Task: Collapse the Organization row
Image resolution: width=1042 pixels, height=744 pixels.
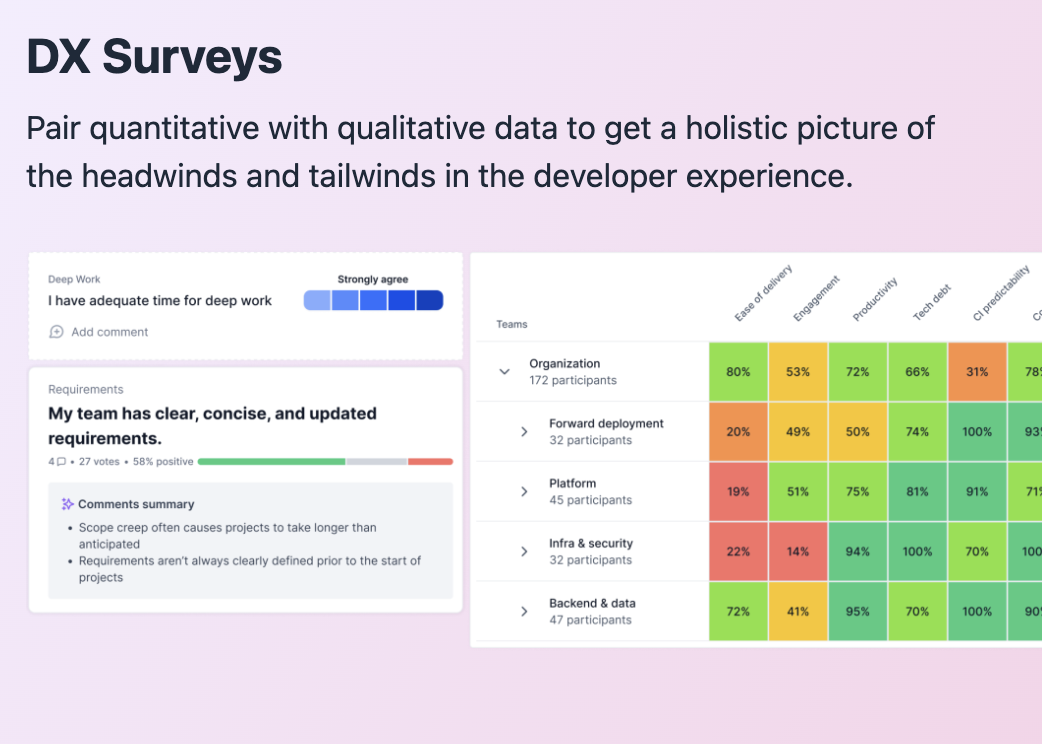Action: pyautogui.click(x=504, y=372)
